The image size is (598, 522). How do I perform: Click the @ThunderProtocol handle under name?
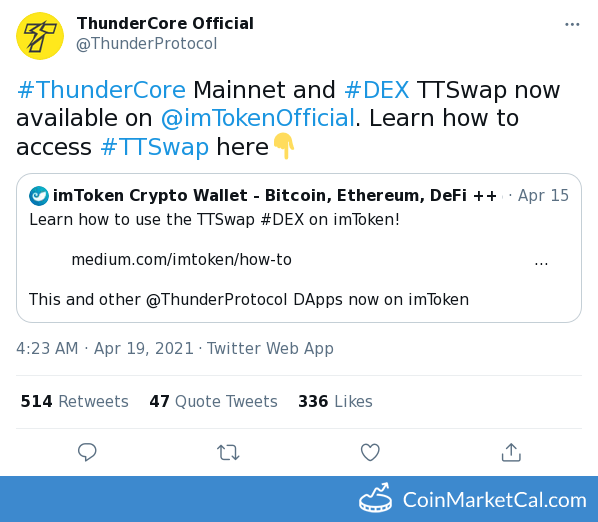[146, 43]
